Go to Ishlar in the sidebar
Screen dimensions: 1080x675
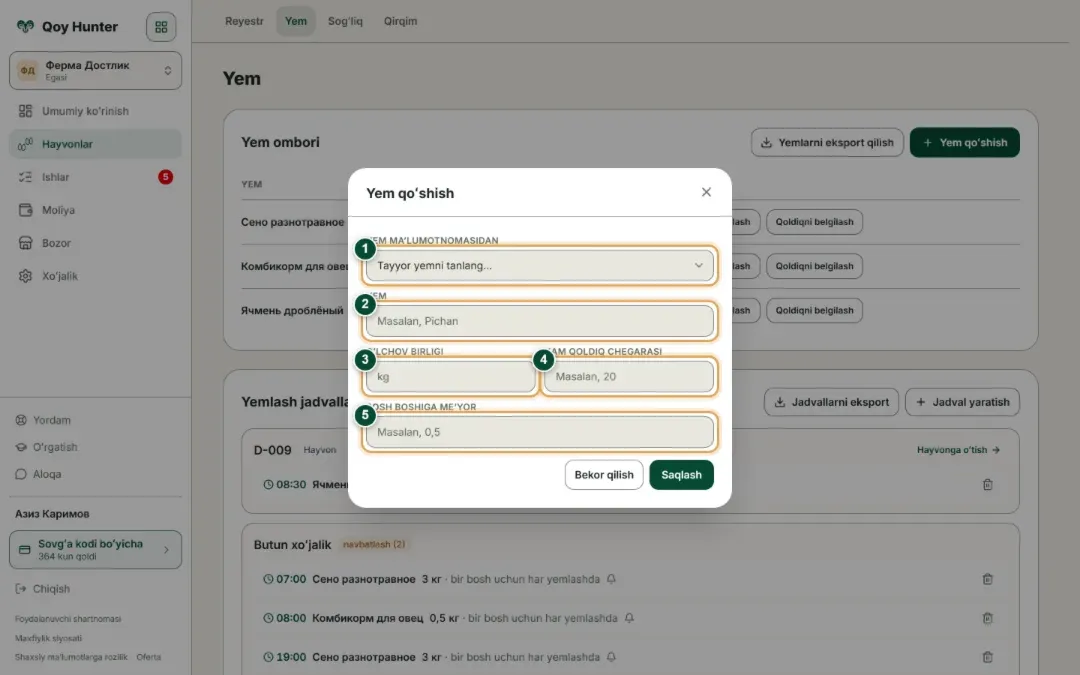pyautogui.click(x=96, y=177)
